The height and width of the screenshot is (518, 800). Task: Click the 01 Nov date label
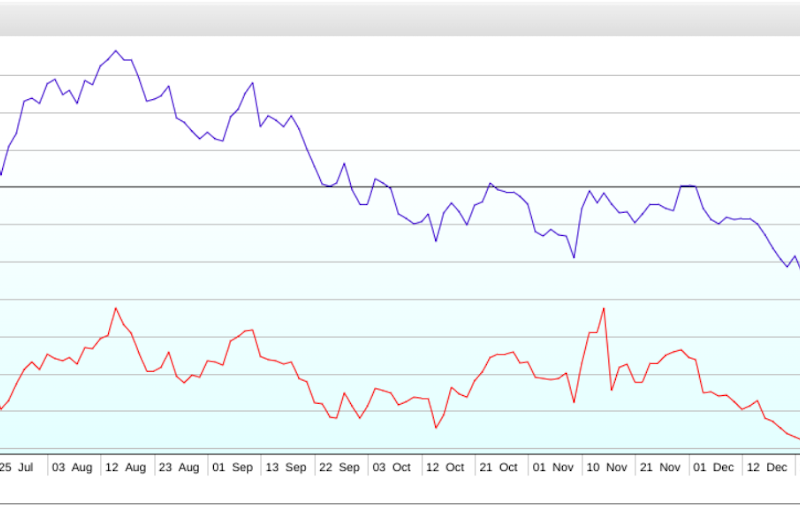point(553,467)
